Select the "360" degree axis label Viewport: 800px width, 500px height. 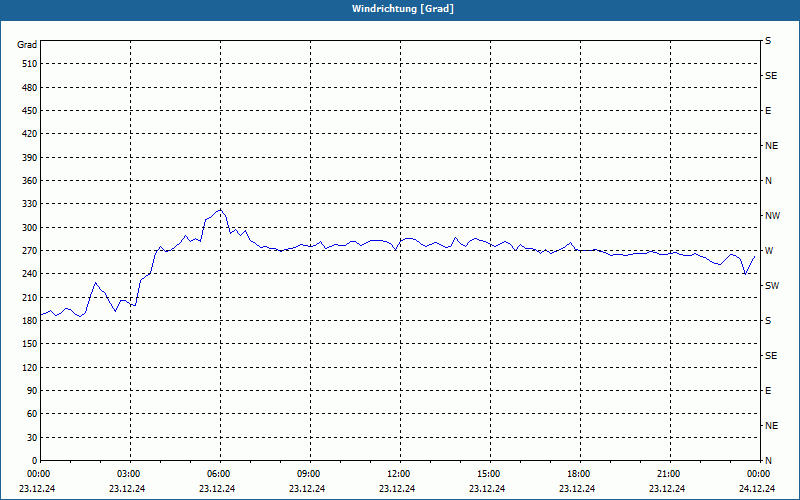click(x=30, y=181)
